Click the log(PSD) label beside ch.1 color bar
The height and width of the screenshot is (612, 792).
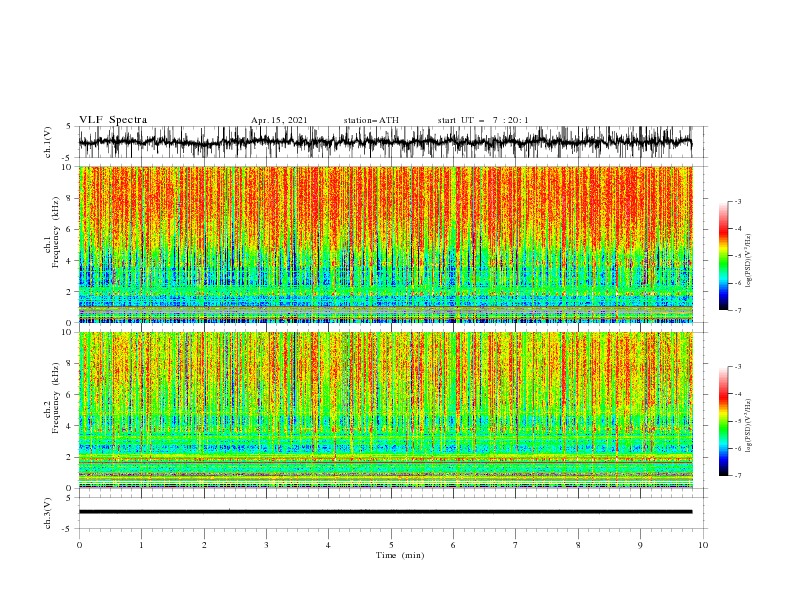pos(749,261)
